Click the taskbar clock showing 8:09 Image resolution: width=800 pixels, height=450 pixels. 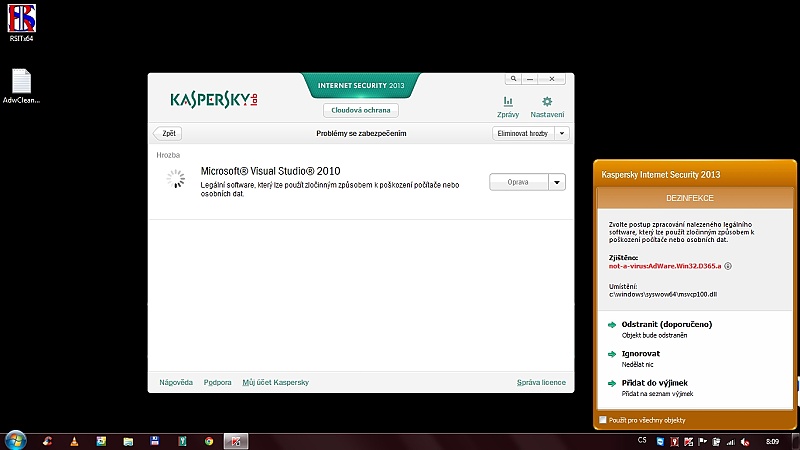(772, 441)
